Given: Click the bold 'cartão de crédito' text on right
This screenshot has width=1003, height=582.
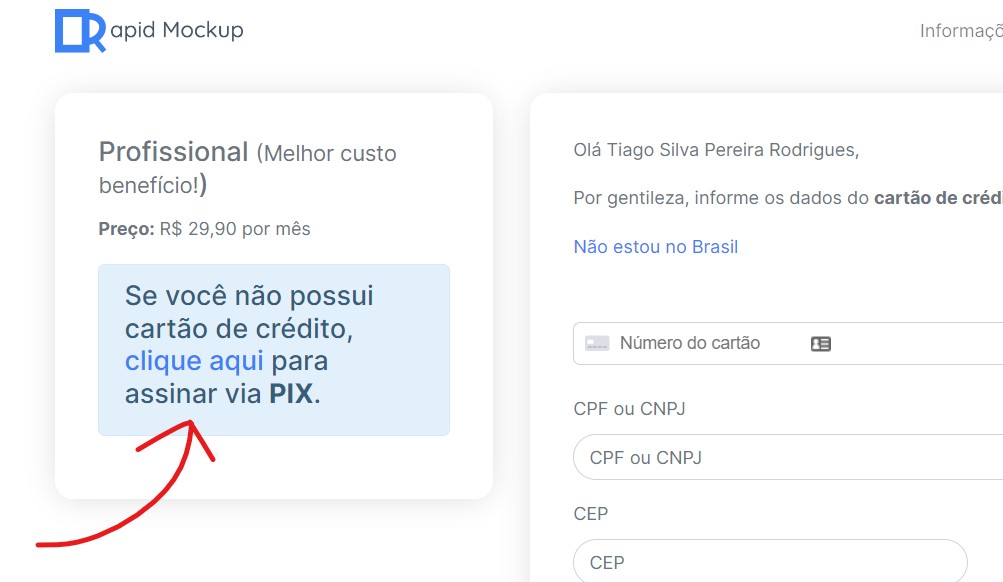Looking at the screenshot, I should [938, 198].
